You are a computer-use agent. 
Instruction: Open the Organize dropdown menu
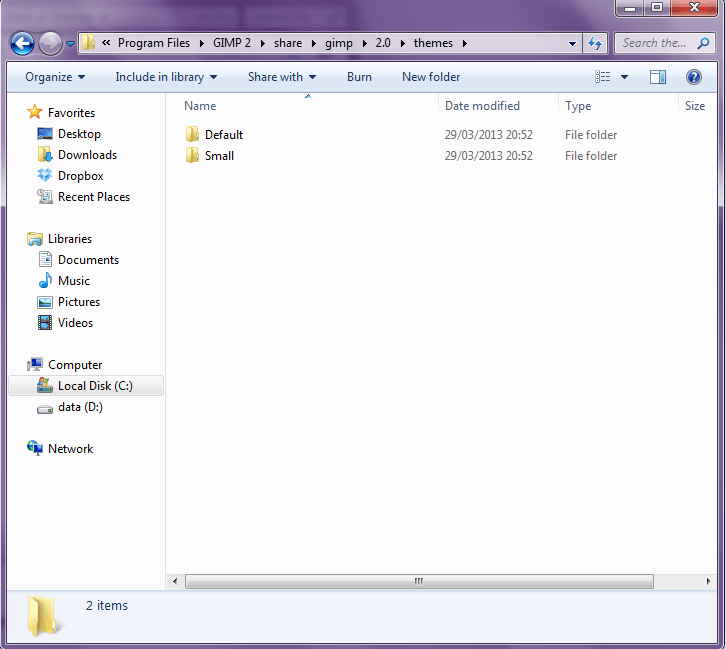55,77
